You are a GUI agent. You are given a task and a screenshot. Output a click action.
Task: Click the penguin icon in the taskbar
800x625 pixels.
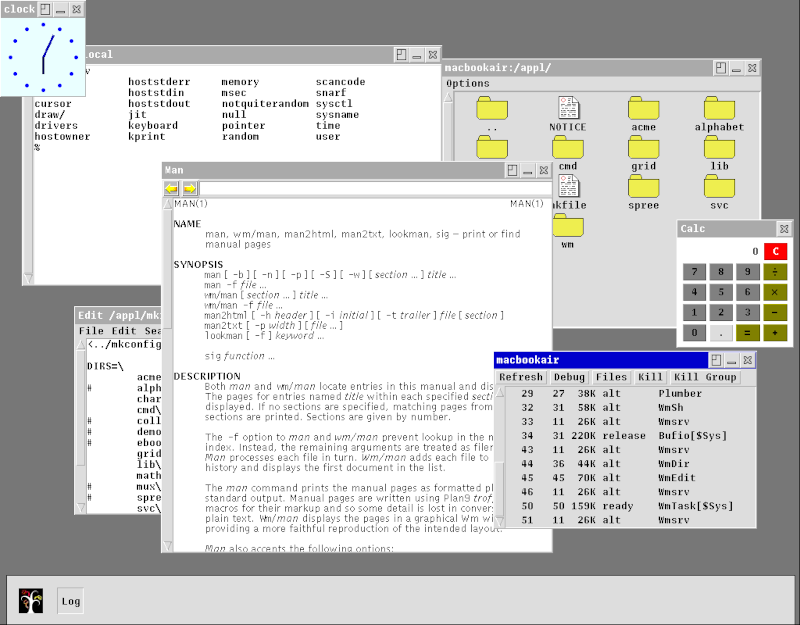point(30,601)
